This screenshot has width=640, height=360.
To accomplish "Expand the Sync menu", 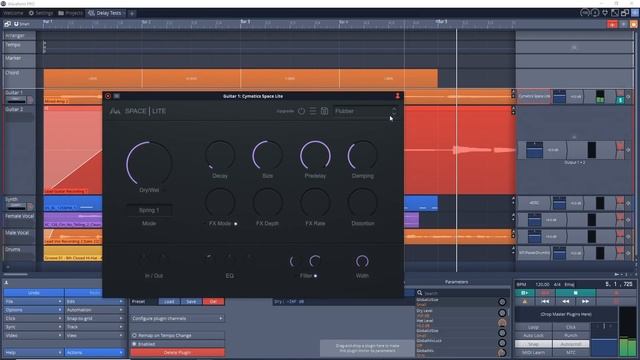I will coord(33,327).
